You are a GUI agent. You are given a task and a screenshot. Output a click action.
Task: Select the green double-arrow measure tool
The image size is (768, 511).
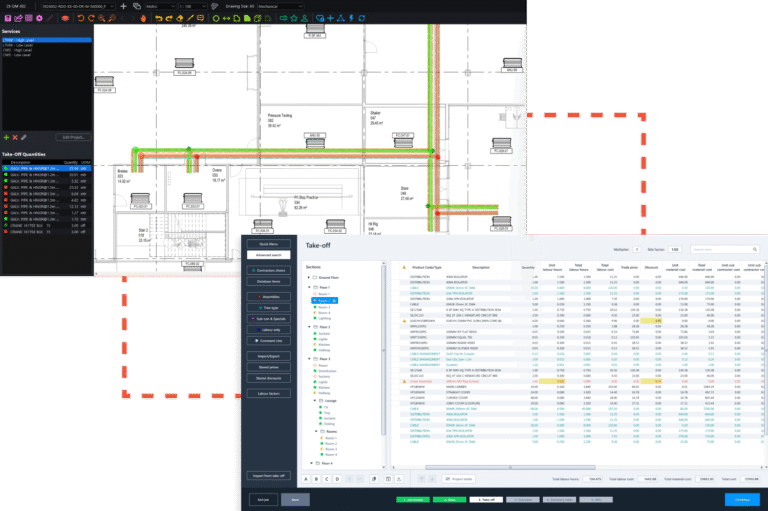pos(226,18)
